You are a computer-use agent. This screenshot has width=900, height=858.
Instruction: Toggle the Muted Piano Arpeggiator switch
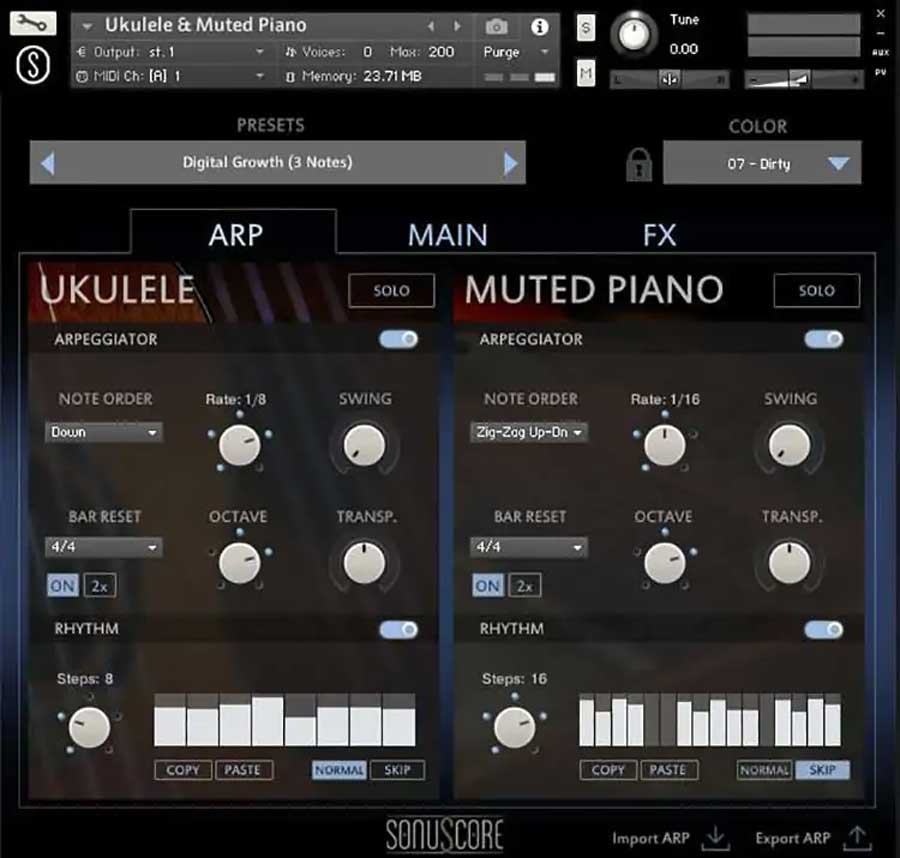pos(824,339)
